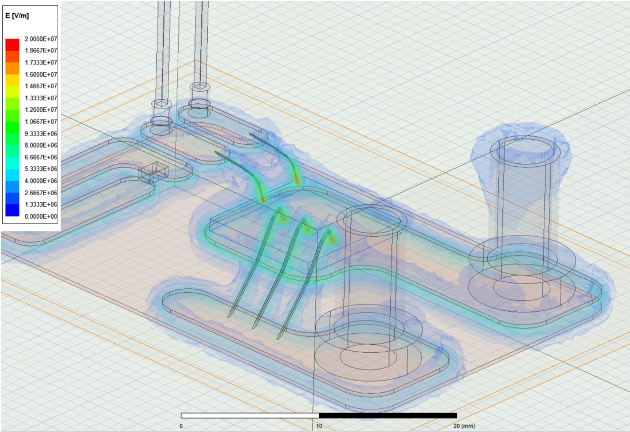Select the red top color band in legend

[12, 44]
